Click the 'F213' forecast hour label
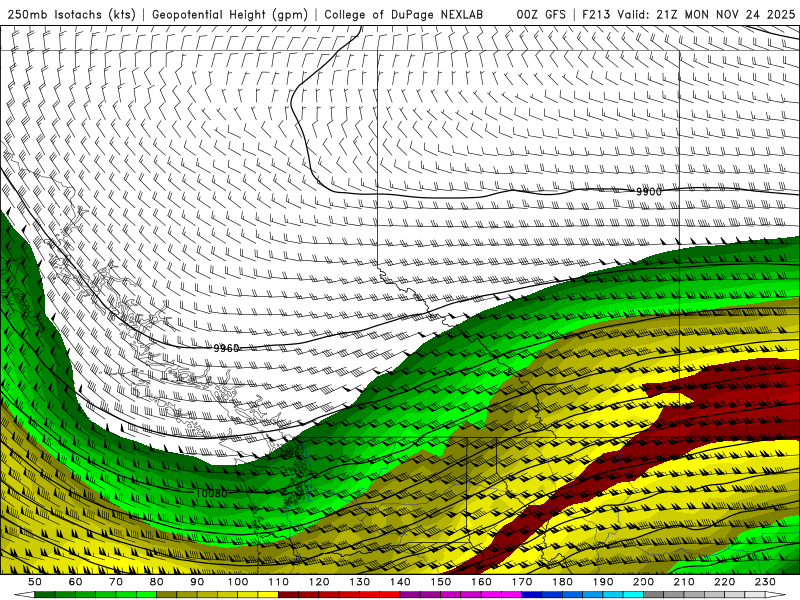The image size is (800, 600). (596, 14)
